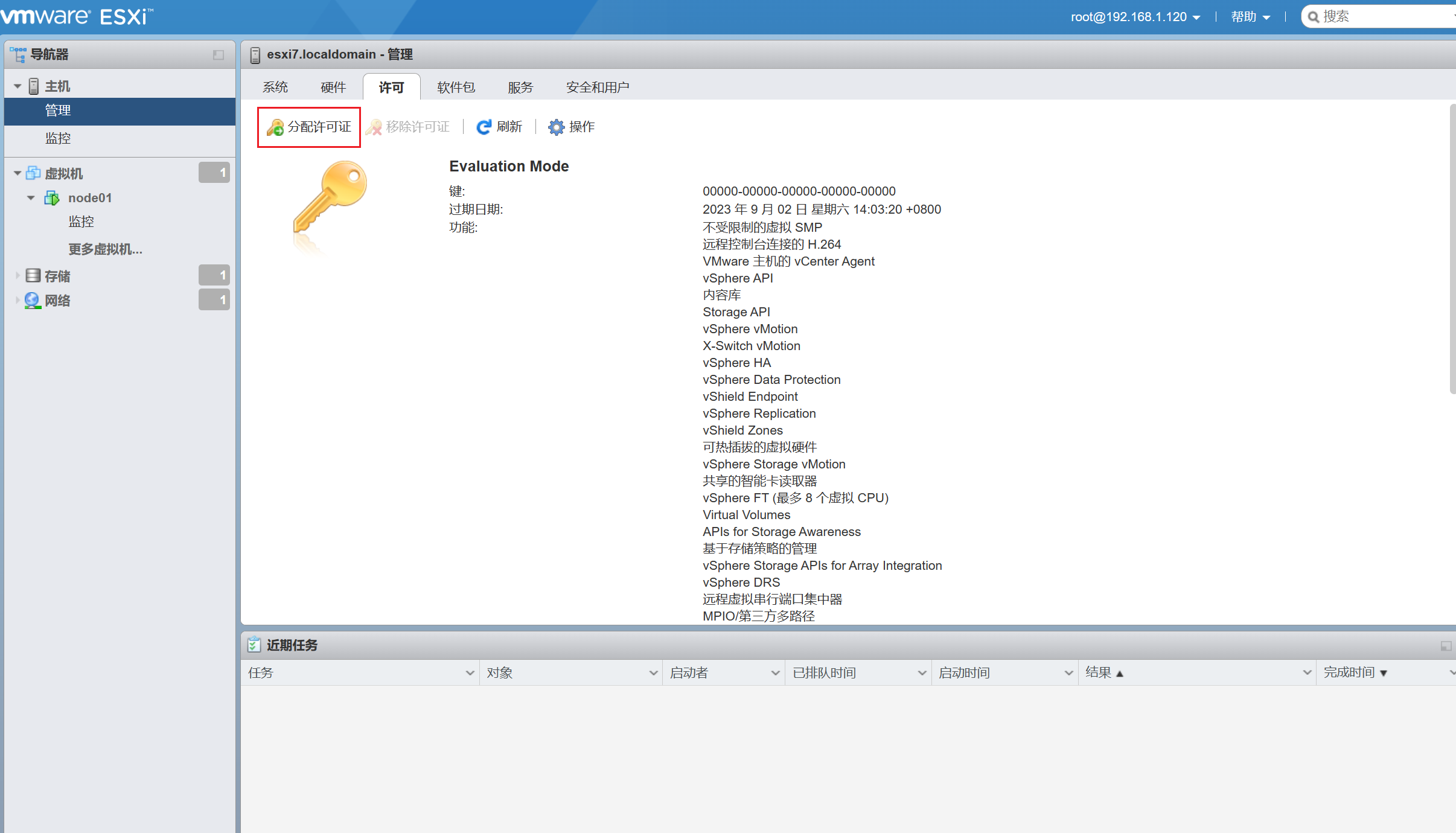The height and width of the screenshot is (833, 1456).
Task: Click the 刷新 button label
Action: (x=509, y=127)
